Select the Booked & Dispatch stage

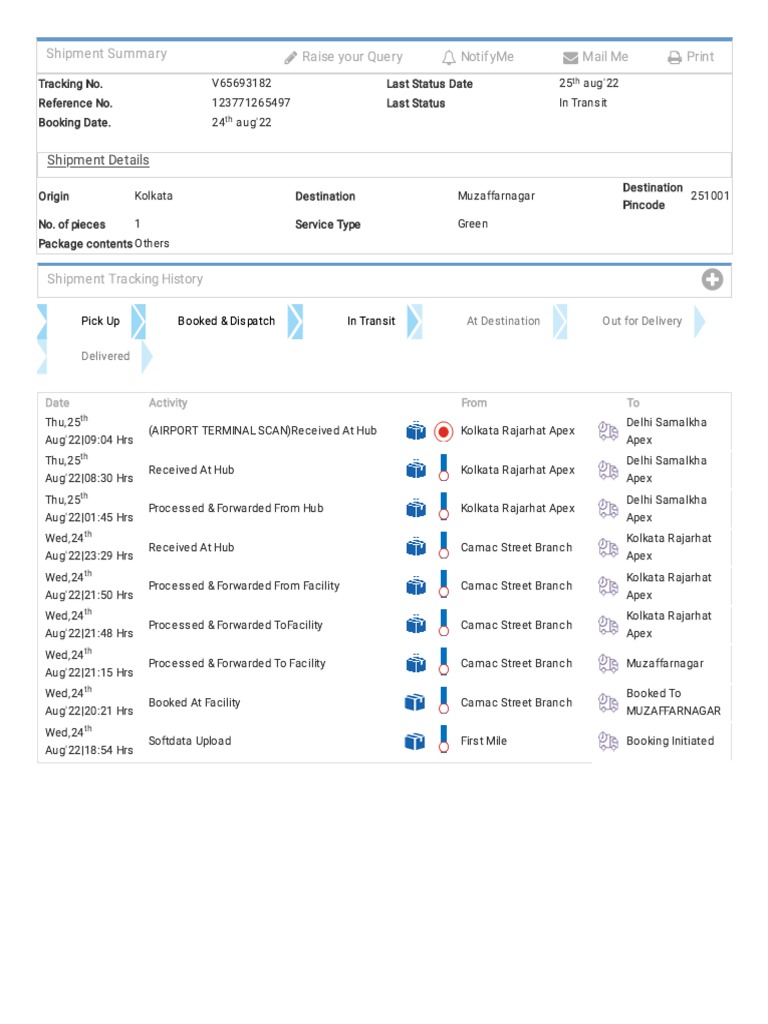(x=226, y=321)
